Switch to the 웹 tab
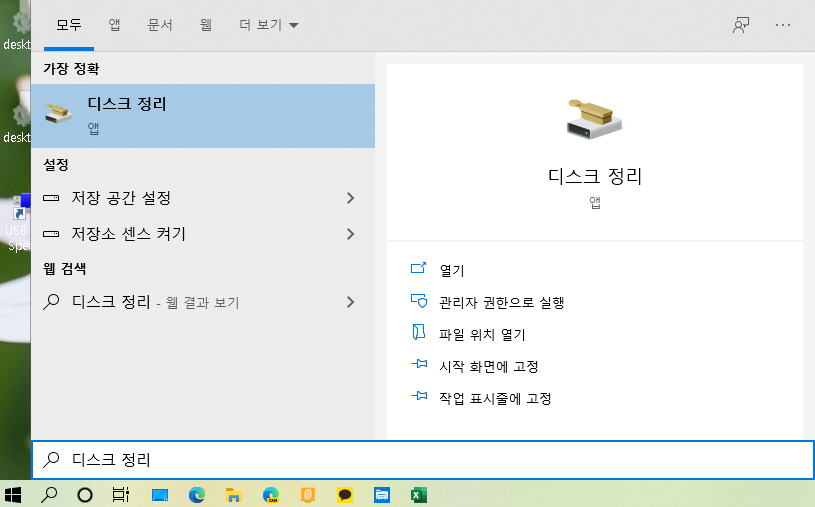 tap(206, 25)
